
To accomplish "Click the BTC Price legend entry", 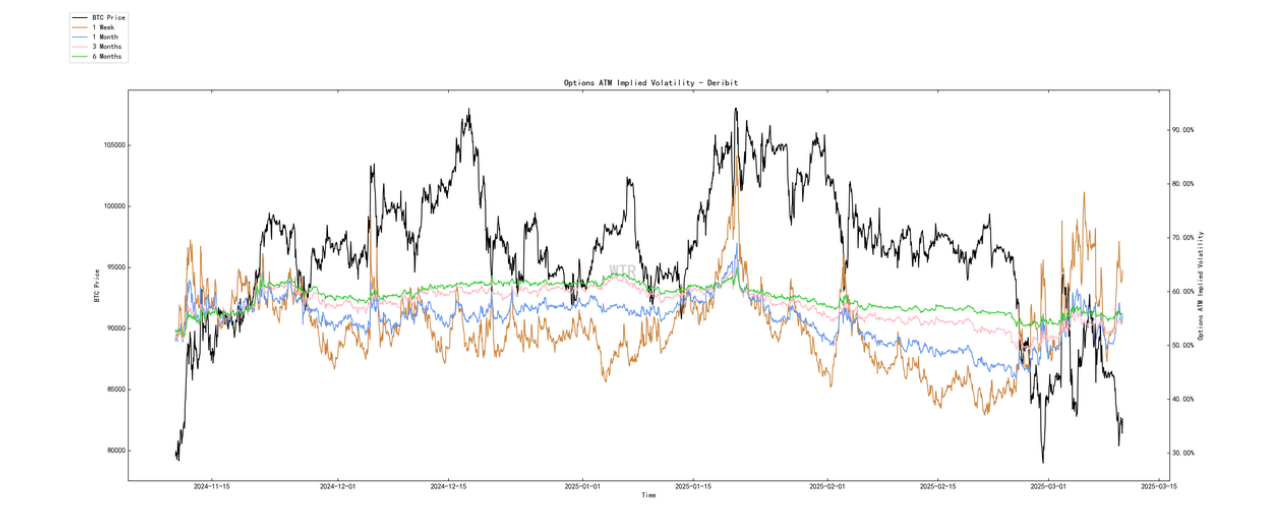I will point(99,17).
